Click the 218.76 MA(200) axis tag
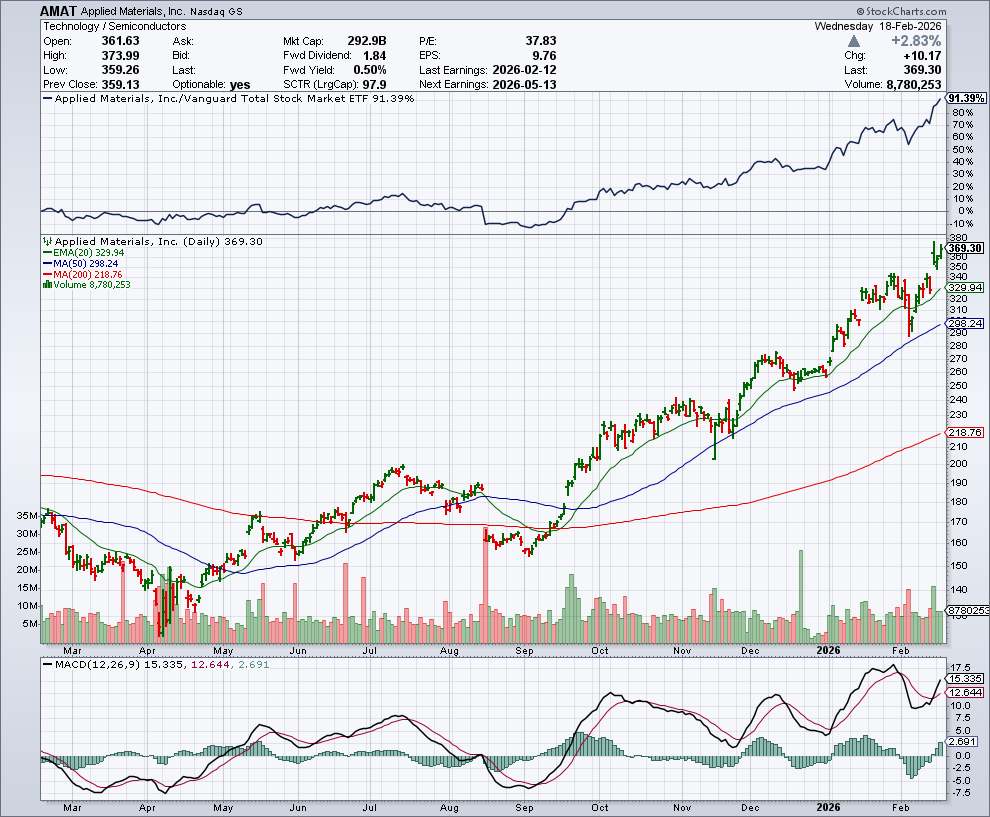 coord(965,432)
